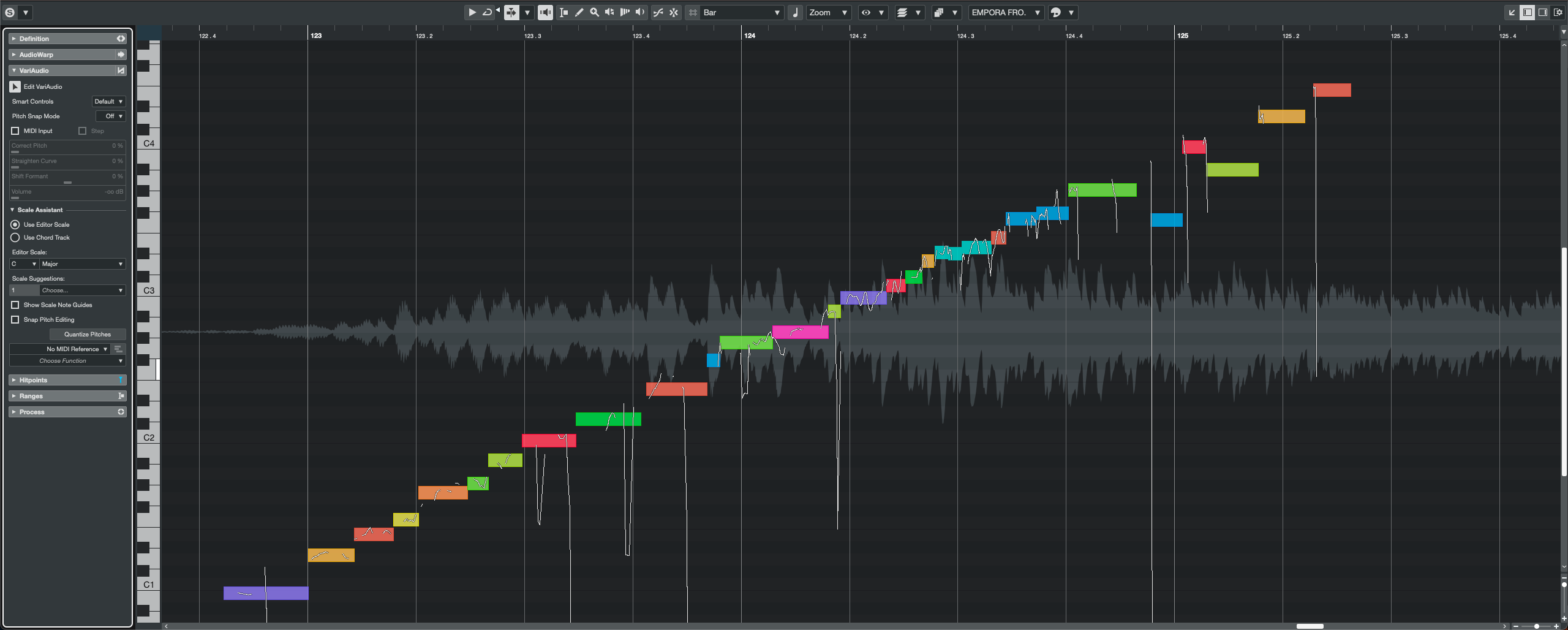This screenshot has width=1568, height=630.
Task: Open Scale Suggestions Choose dropdown
Action: [83, 290]
